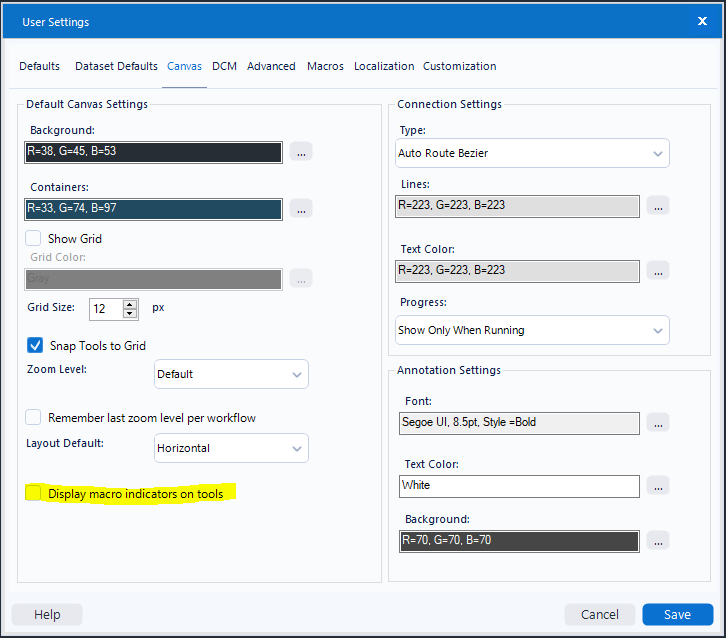Click the Containers color ellipsis button

point(302,209)
